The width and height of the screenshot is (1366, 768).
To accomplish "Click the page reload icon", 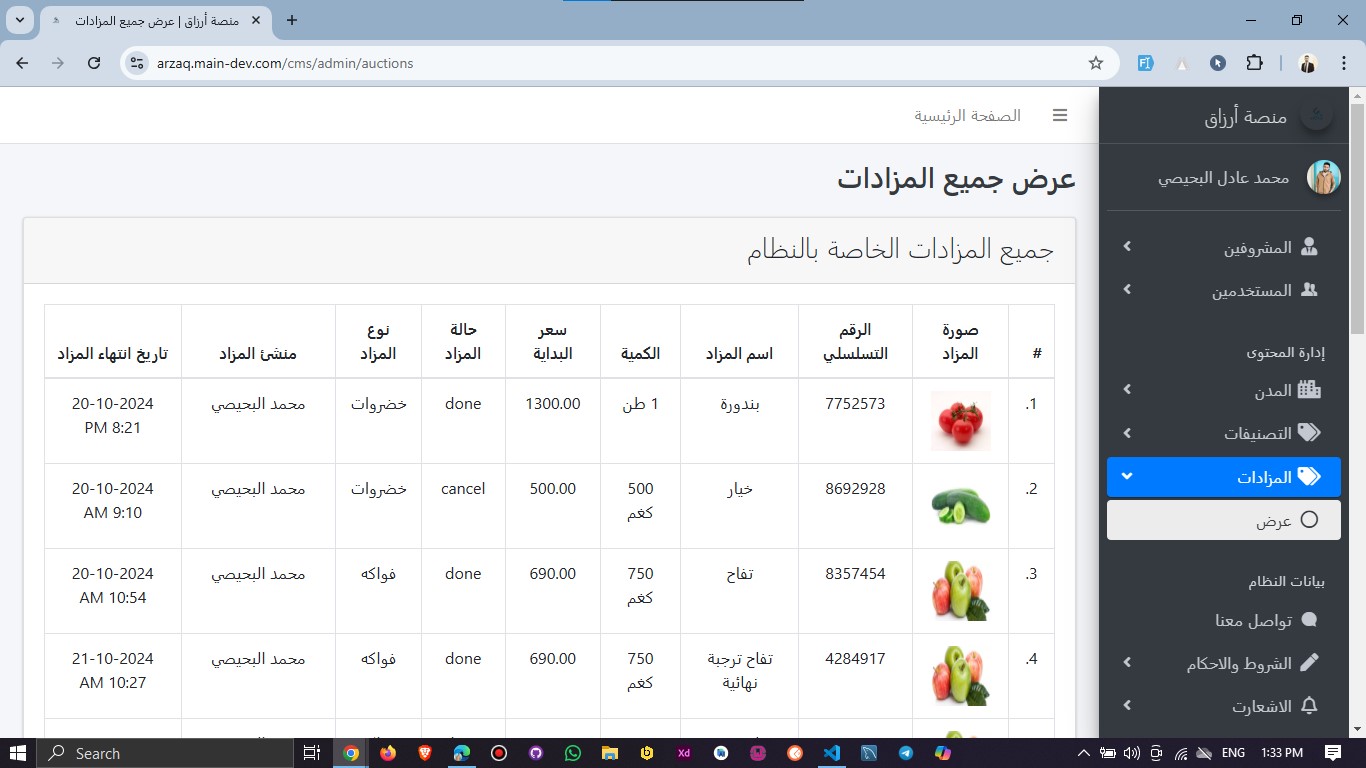I will pos(94,63).
